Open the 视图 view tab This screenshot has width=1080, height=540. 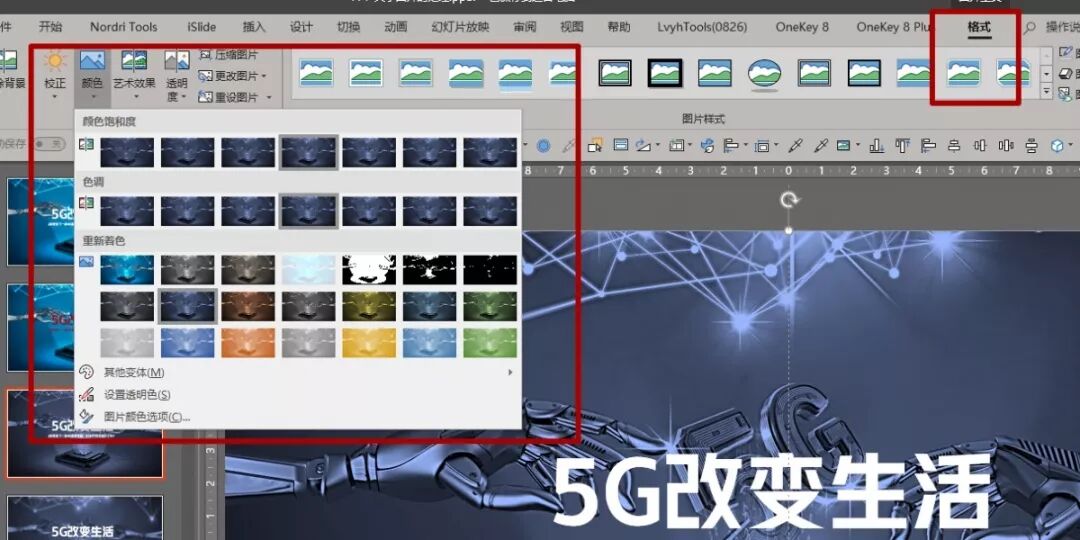pos(572,27)
